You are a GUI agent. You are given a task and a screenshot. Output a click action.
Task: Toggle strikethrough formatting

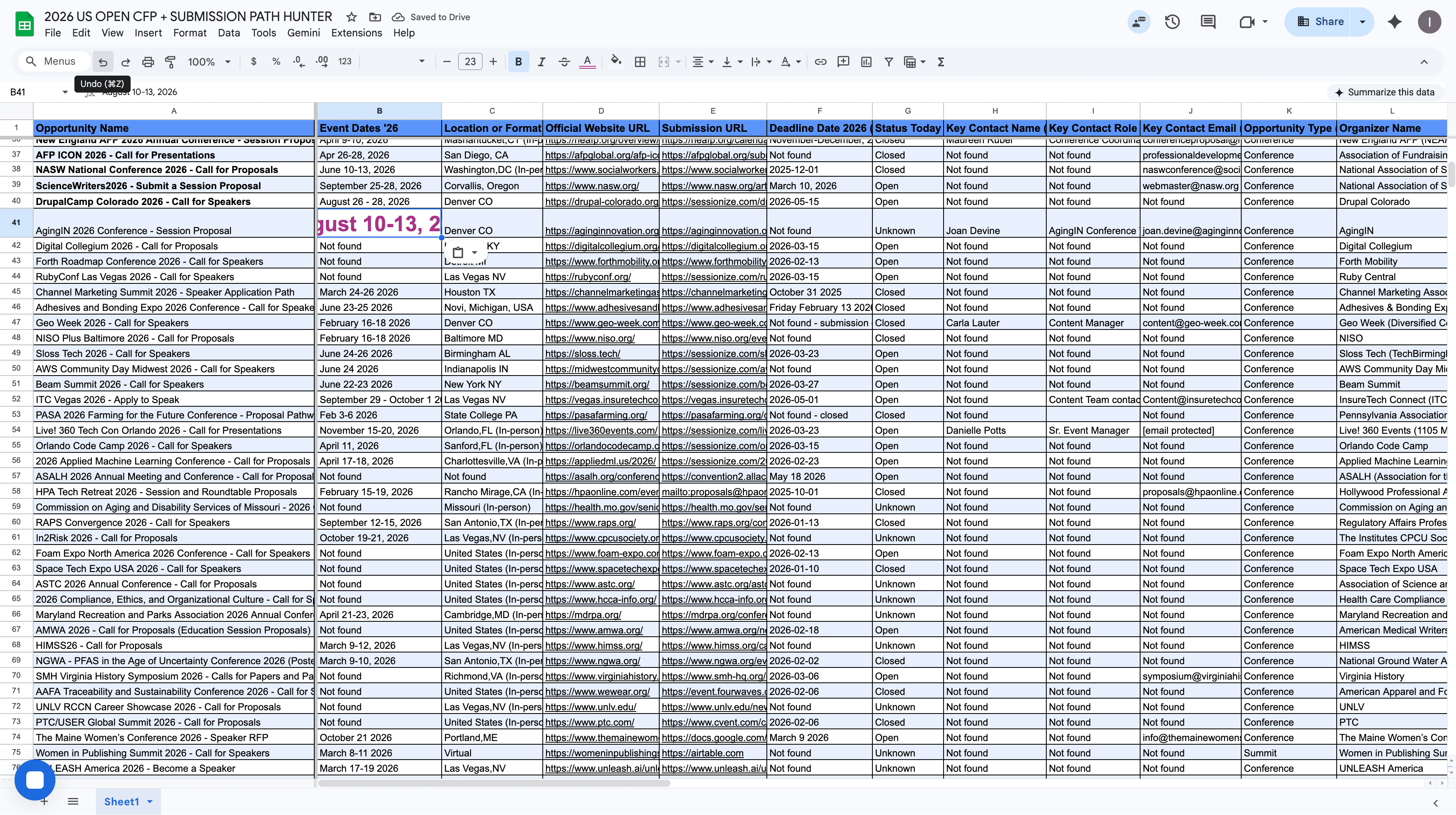pyautogui.click(x=564, y=62)
